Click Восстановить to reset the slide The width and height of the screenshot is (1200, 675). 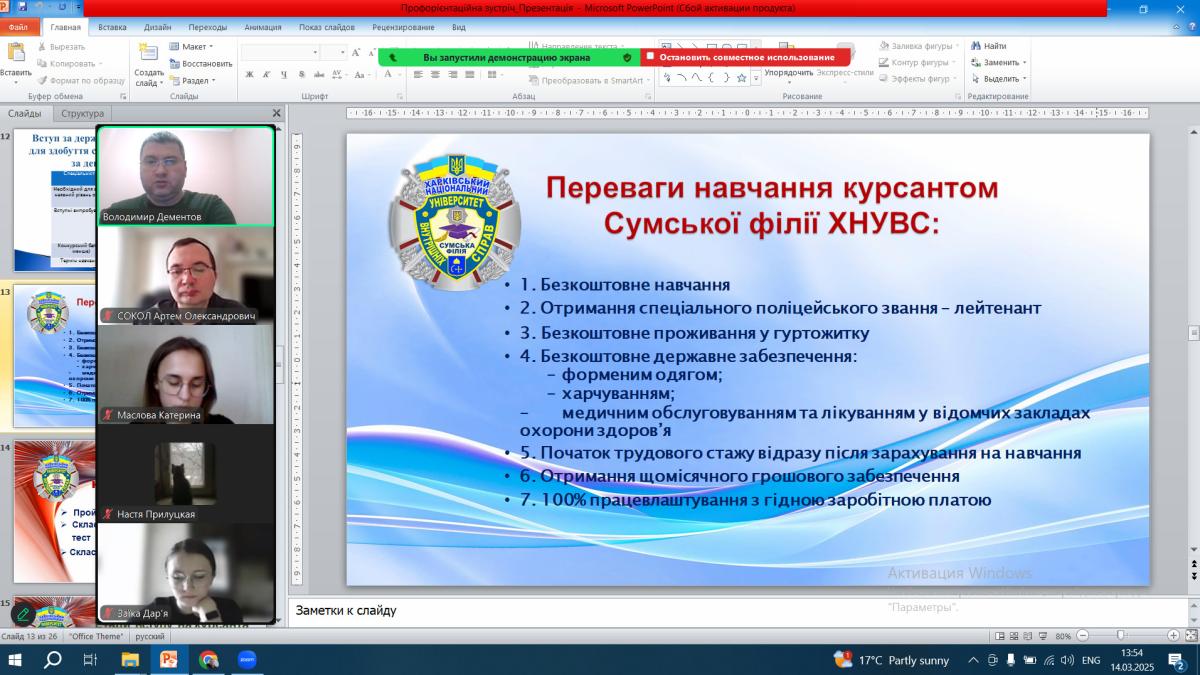(x=201, y=63)
